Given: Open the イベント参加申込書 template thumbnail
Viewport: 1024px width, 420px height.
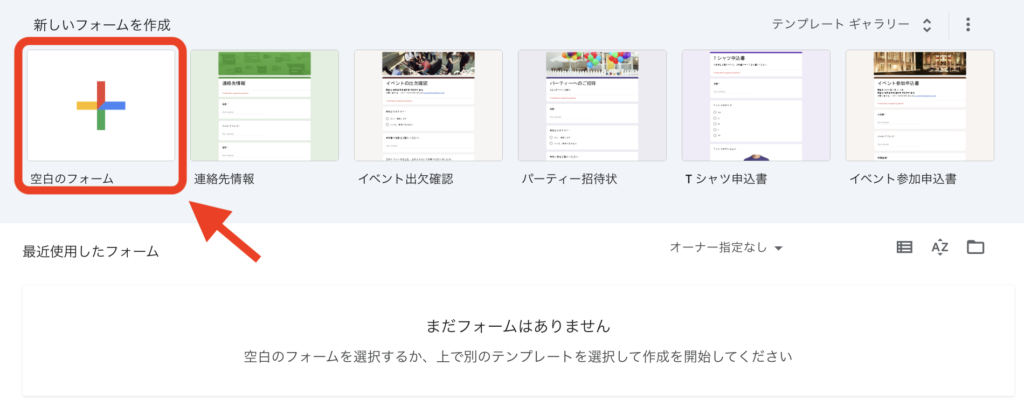Looking at the screenshot, I should pos(920,105).
